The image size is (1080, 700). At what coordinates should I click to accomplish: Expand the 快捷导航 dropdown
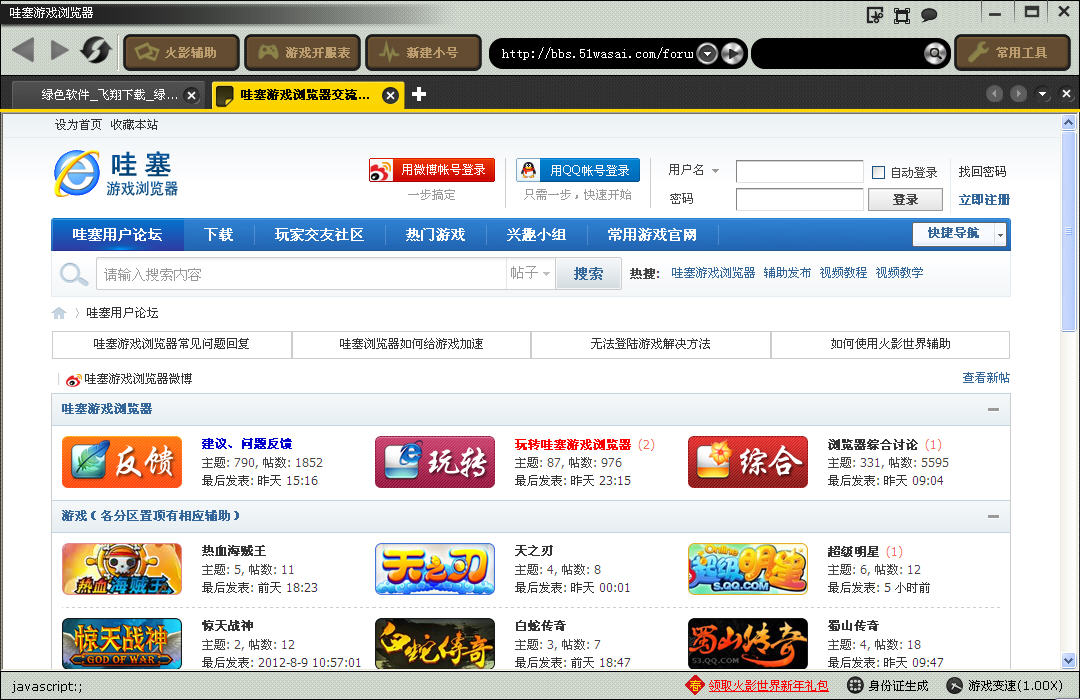[999, 234]
